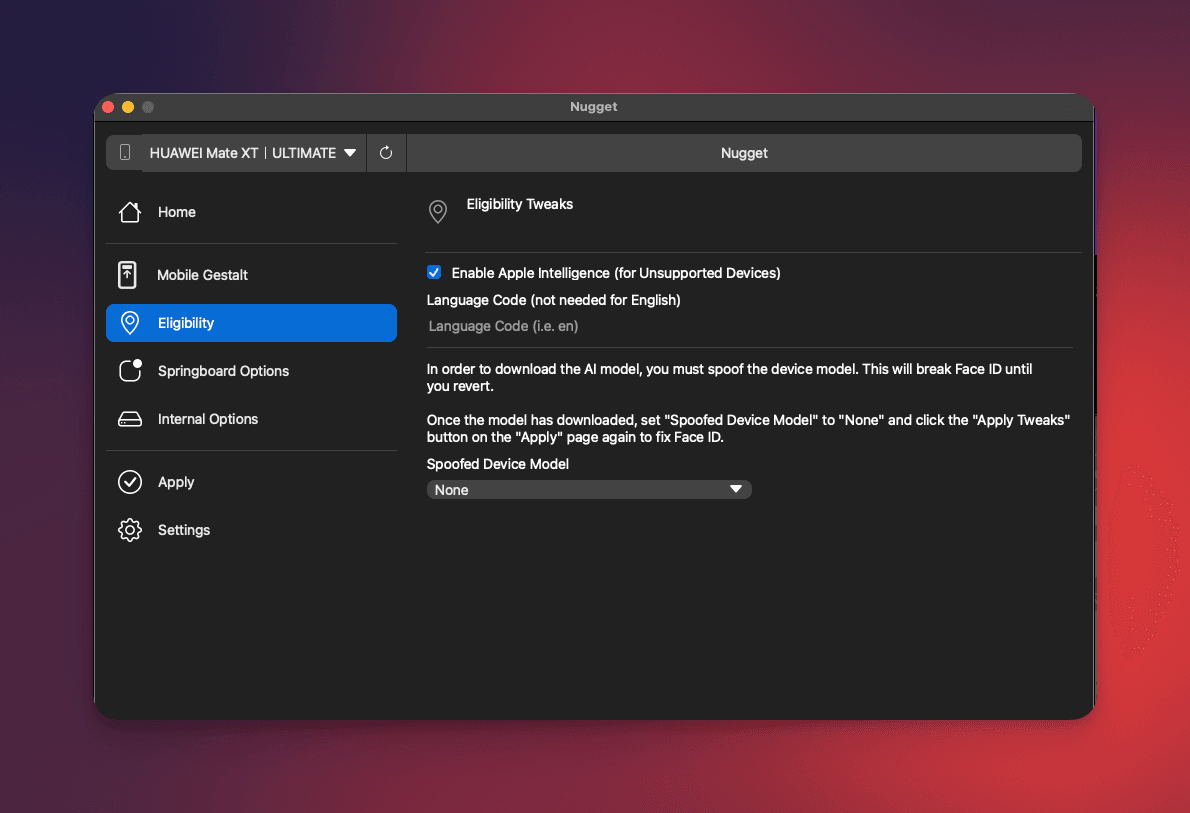Image resolution: width=1190 pixels, height=813 pixels.
Task: Click the Springboard Options icon in sidebar
Action: click(130, 371)
